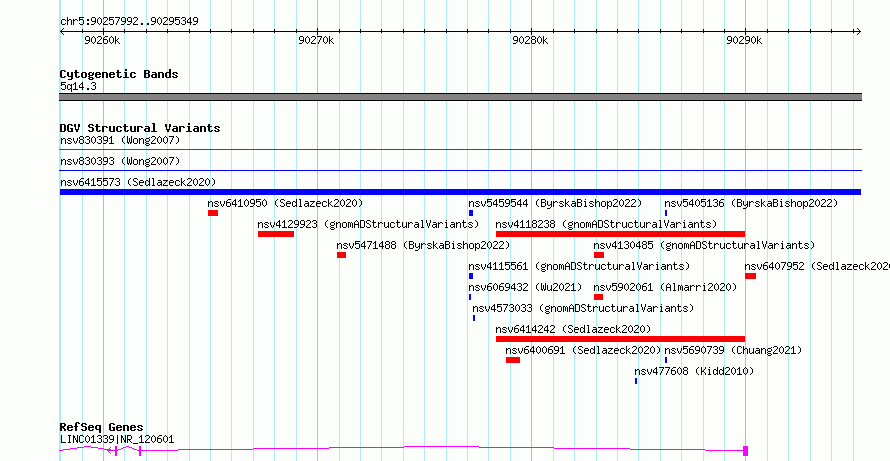This screenshot has height=461, width=890.
Task: Click the red nsv5902061 variant bar
Action: [x=598, y=297]
